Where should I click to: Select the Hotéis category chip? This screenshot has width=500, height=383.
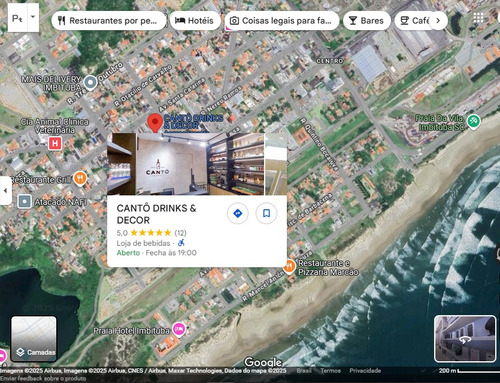[195, 21]
